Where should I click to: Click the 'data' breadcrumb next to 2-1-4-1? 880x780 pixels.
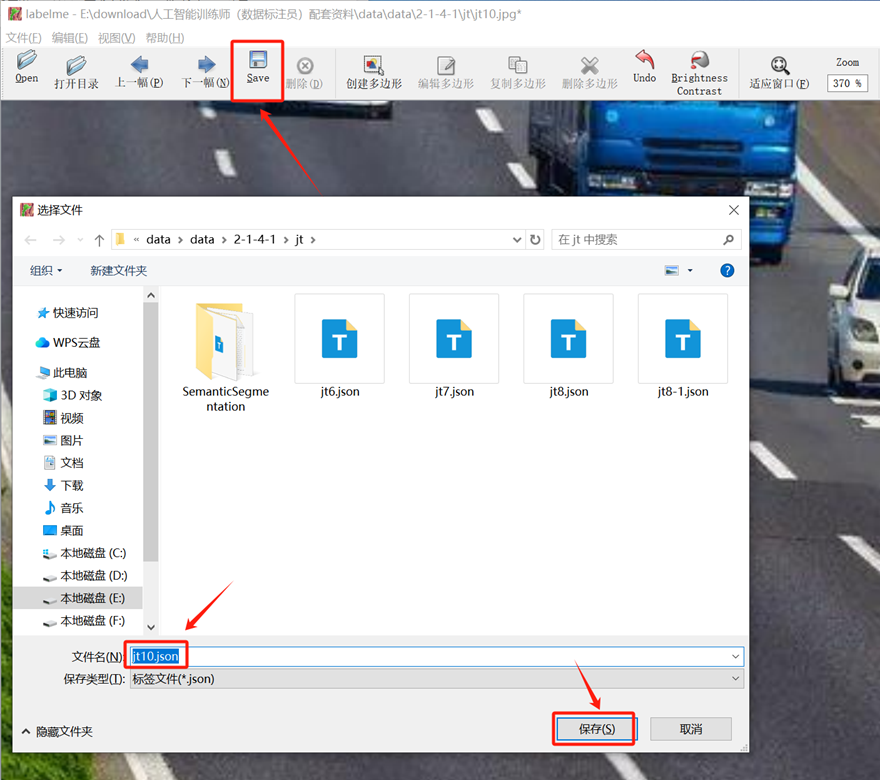(x=202, y=240)
